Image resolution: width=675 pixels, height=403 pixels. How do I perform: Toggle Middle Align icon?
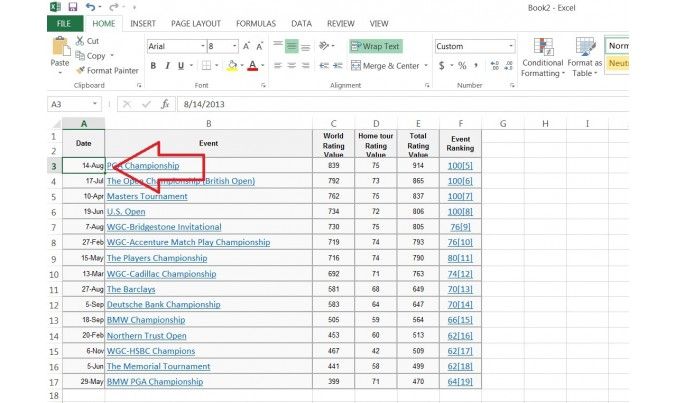pyautogui.click(x=292, y=46)
